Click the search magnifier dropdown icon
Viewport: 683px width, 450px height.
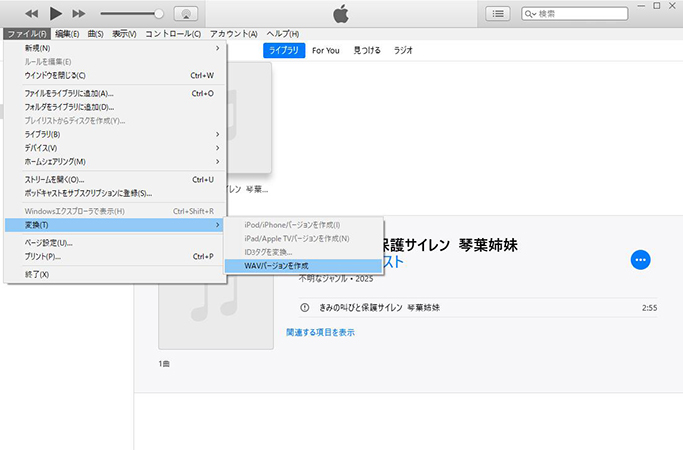[530, 14]
